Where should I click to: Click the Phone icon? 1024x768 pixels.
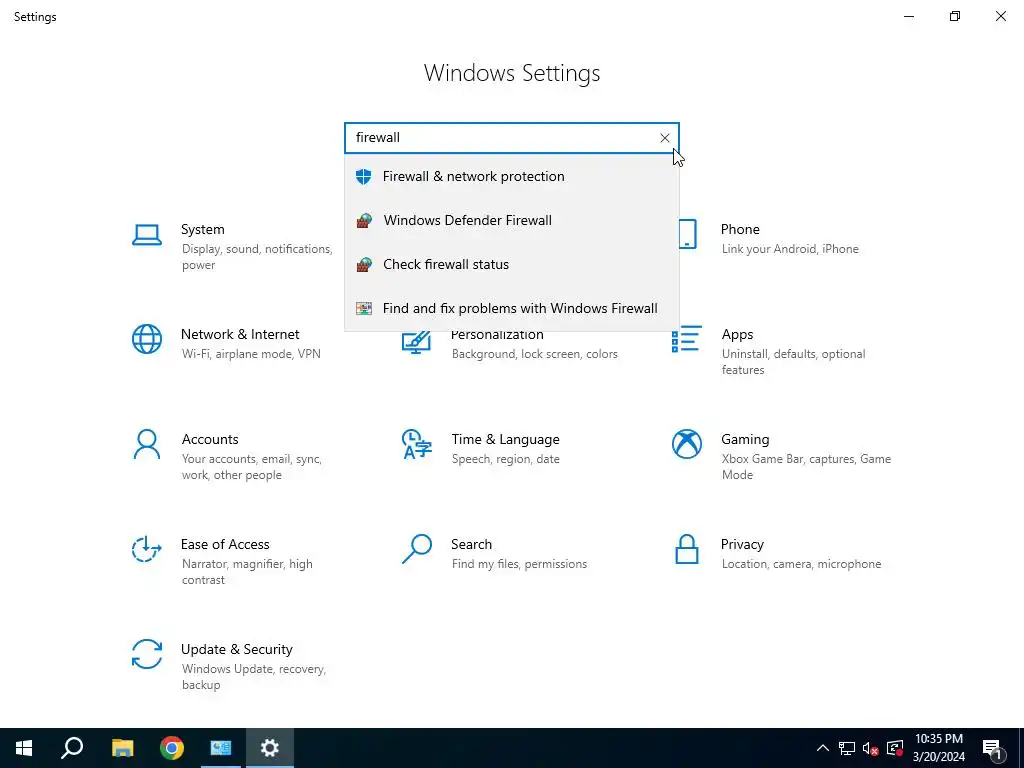687,234
